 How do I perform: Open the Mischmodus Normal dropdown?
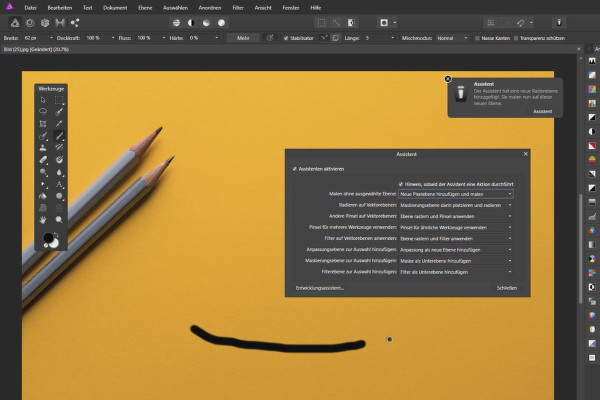point(452,38)
